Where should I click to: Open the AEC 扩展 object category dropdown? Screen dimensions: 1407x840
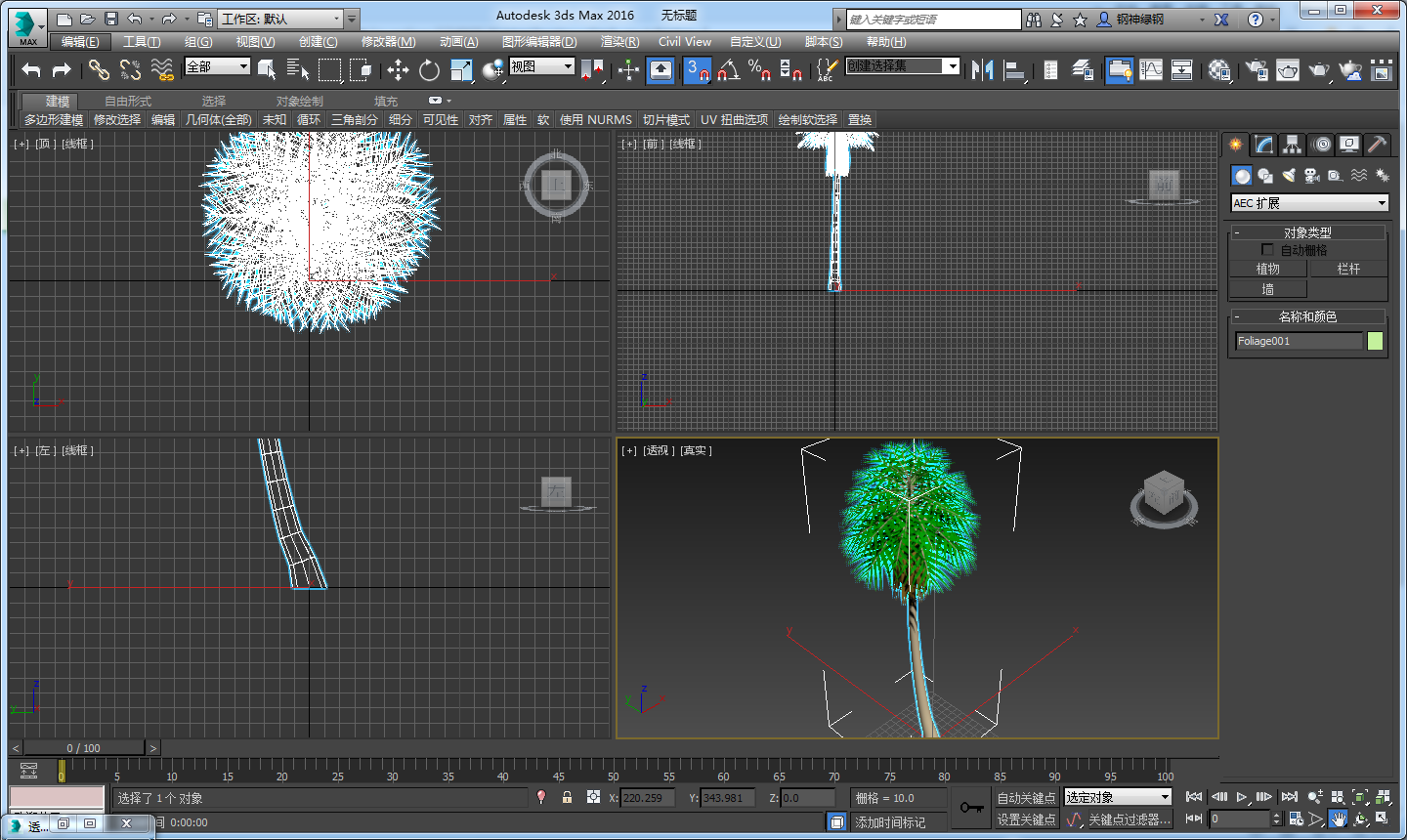pos(1309,203)
